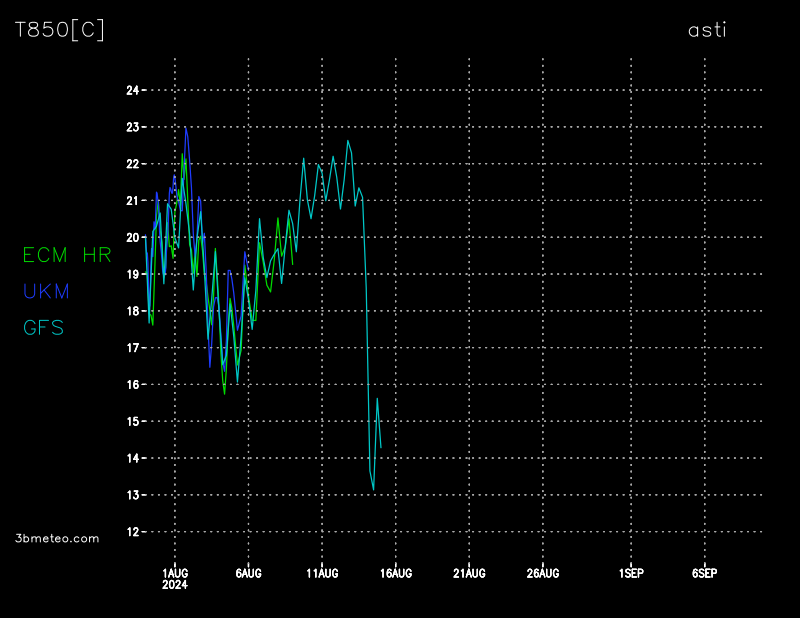Click the GFS legend label
800x618 pixels.
pos(43,327)
